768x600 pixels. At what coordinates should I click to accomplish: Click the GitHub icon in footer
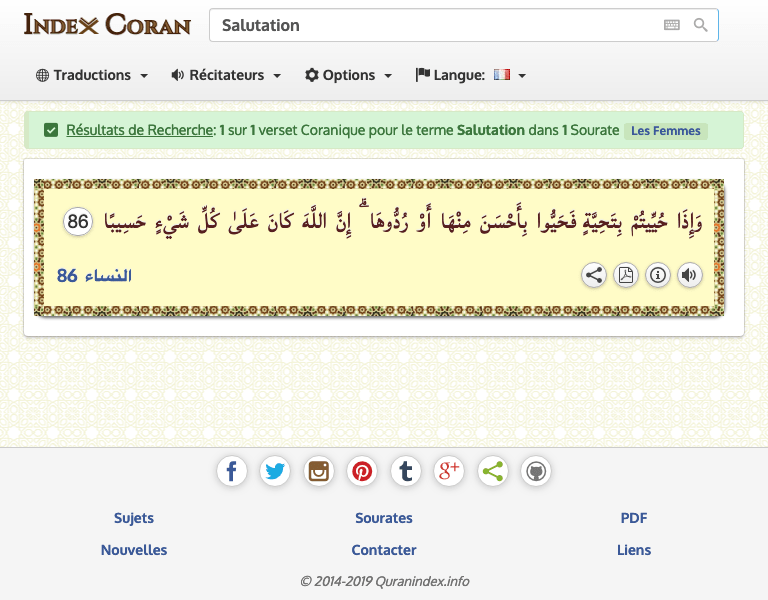[536, 471]
